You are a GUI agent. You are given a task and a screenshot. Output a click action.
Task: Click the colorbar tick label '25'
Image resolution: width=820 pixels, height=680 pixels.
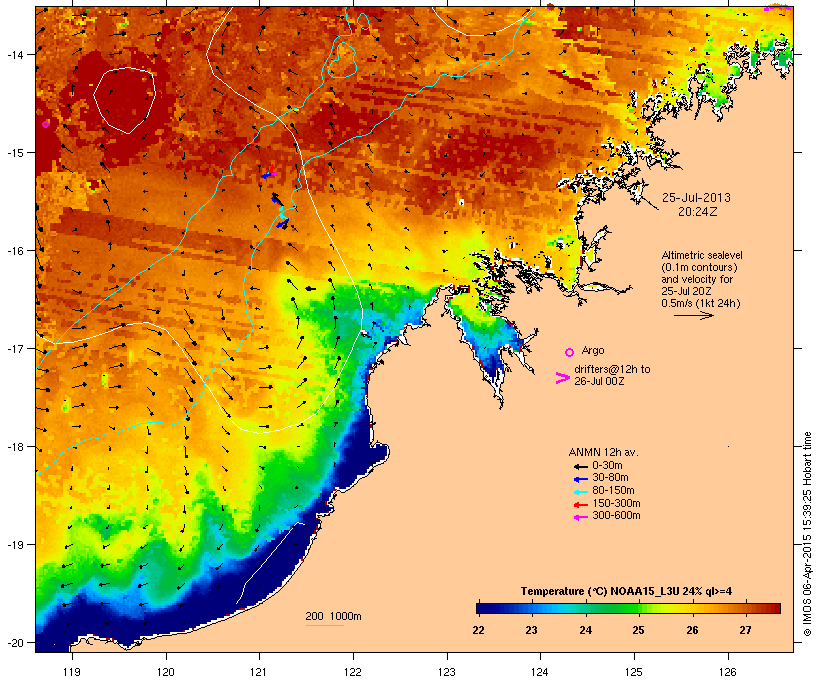coord(638,630)
